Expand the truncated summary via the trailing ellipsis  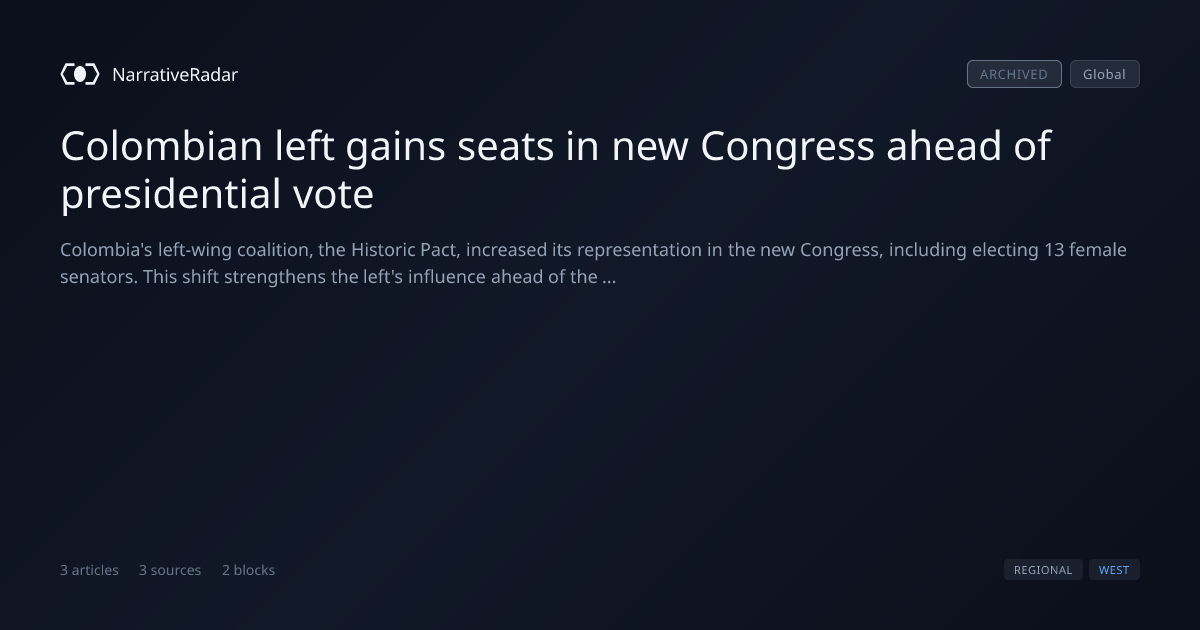(609, 277)
